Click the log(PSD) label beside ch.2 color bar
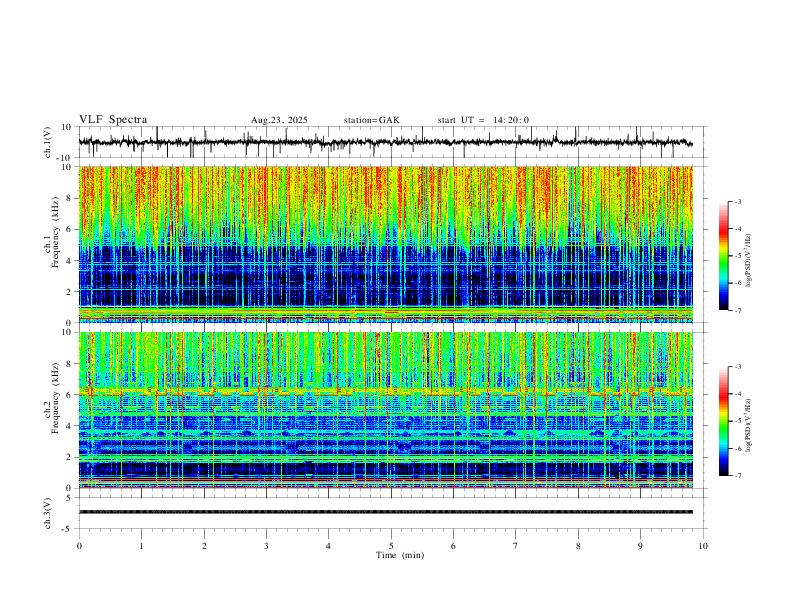 tap(748, 425)
